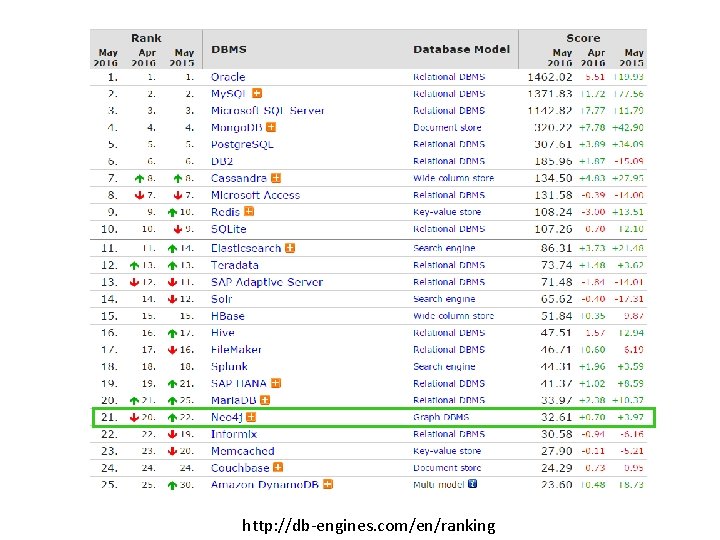The width and height of the screenshot is (720, 540).
Task: Open the Couchbase link
Action: tap(240, 468)
